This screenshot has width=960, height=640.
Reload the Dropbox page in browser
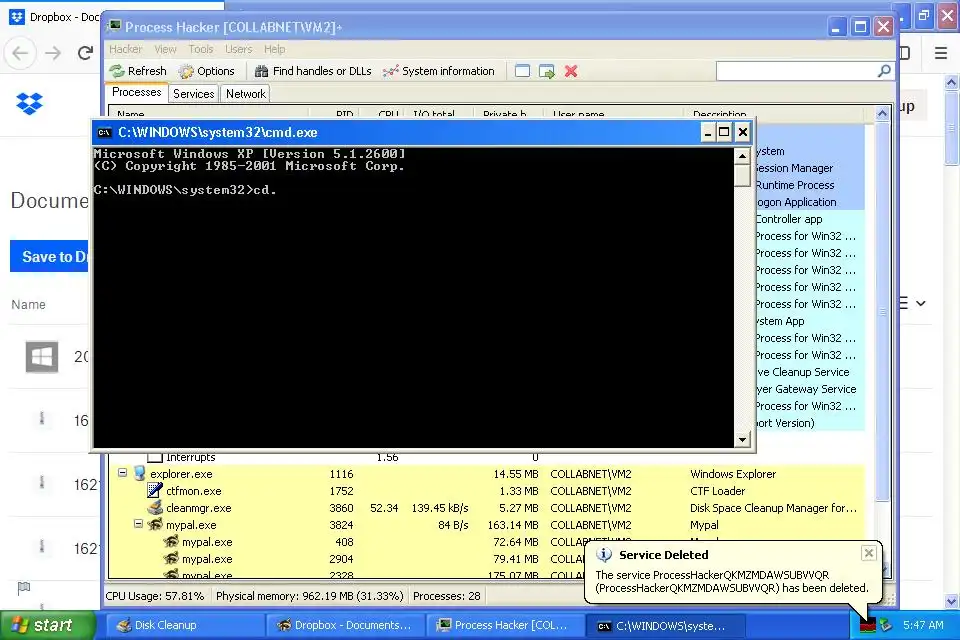coord(85,53)
